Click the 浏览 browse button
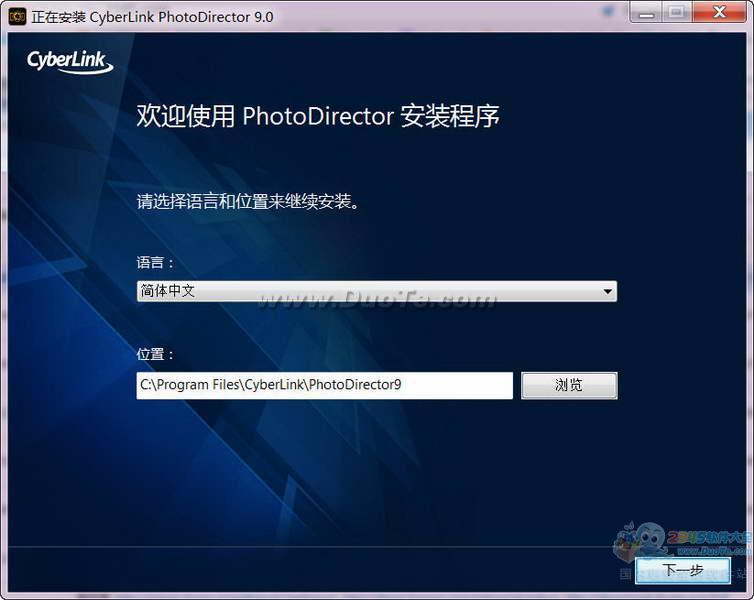Image resolution: width=754 pixels, height=600 pixels. (569, 385)
